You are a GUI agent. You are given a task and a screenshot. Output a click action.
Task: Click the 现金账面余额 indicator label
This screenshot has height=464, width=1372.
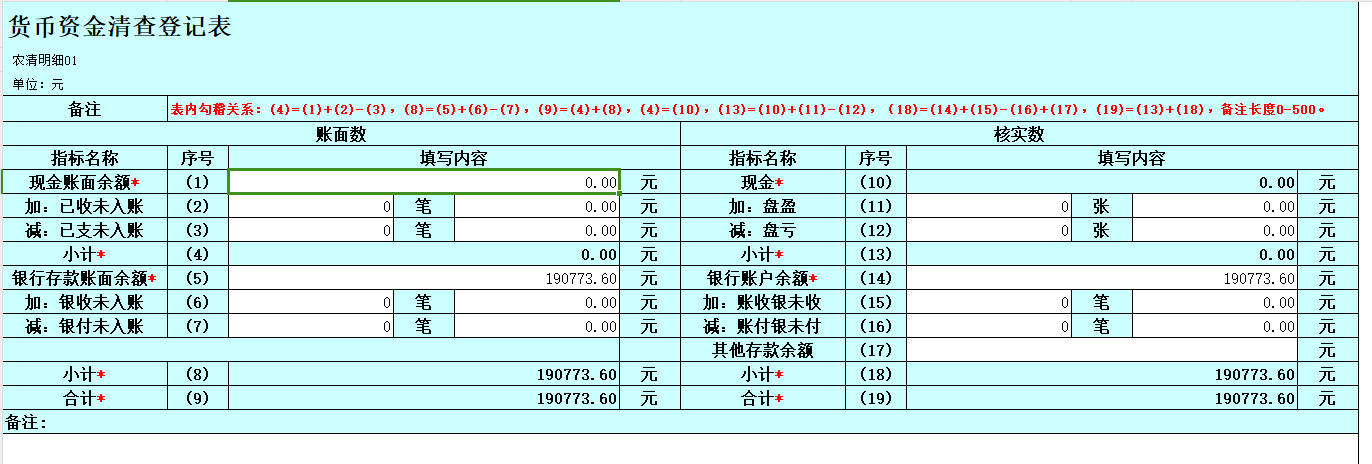click(85, 182)
